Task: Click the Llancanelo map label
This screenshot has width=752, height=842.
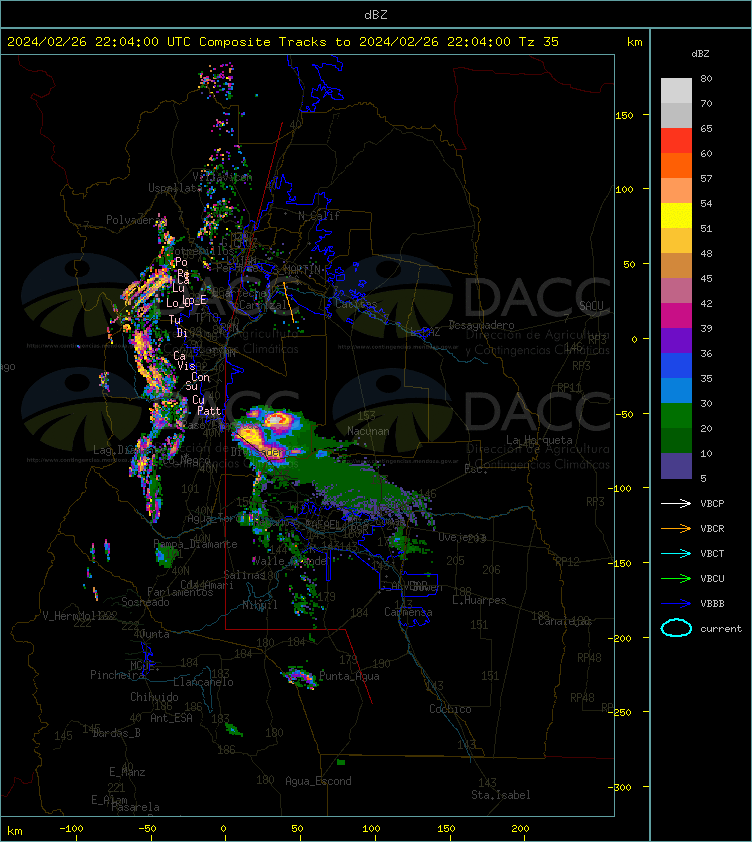Action: click(x=203, y=682)
